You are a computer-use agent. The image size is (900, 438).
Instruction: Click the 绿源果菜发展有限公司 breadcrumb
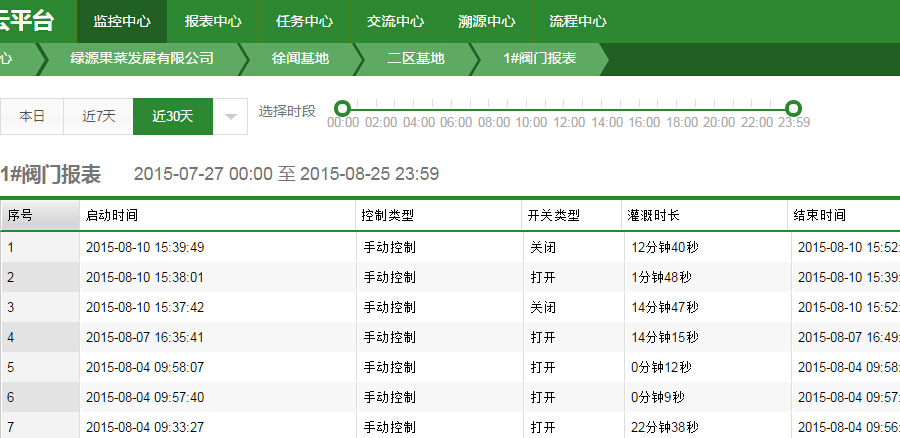[142, 59]
